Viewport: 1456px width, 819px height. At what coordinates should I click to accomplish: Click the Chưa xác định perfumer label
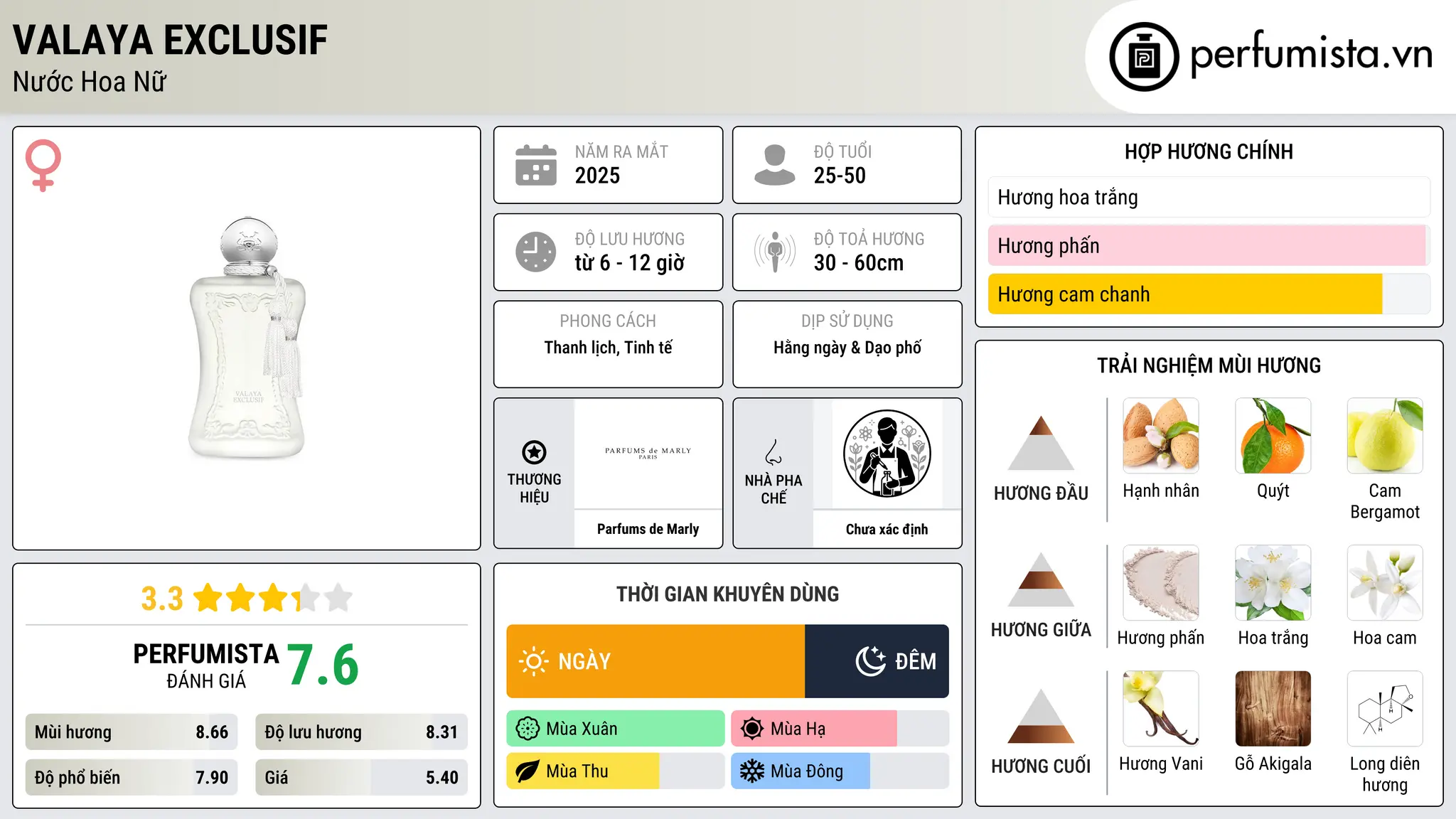(x=887, y=529)
